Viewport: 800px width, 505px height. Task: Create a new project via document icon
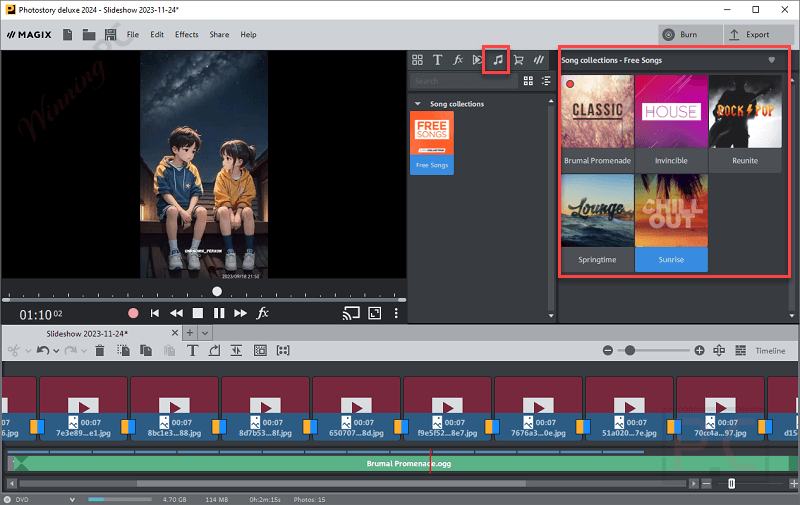(67, 34)
